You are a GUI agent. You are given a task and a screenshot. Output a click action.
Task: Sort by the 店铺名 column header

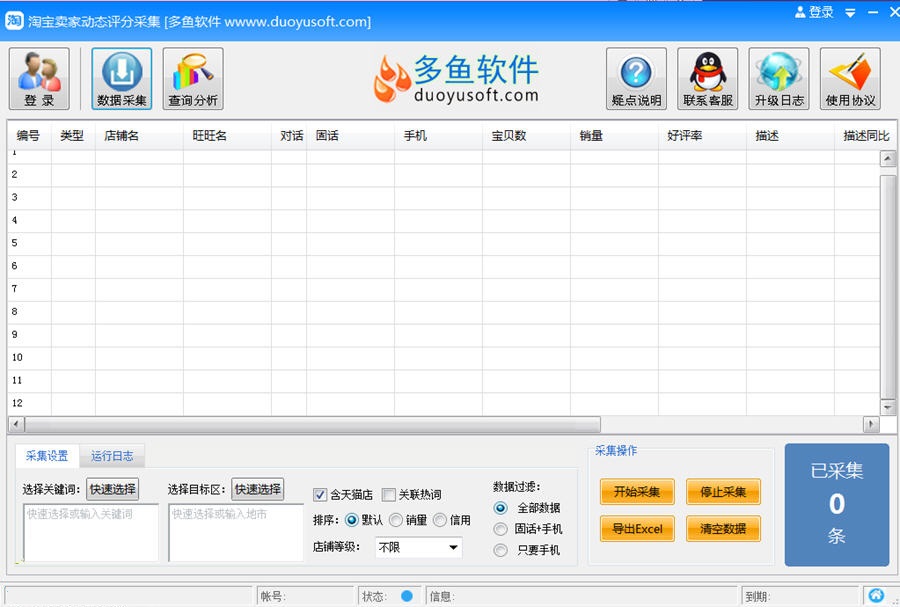point(139,136)
